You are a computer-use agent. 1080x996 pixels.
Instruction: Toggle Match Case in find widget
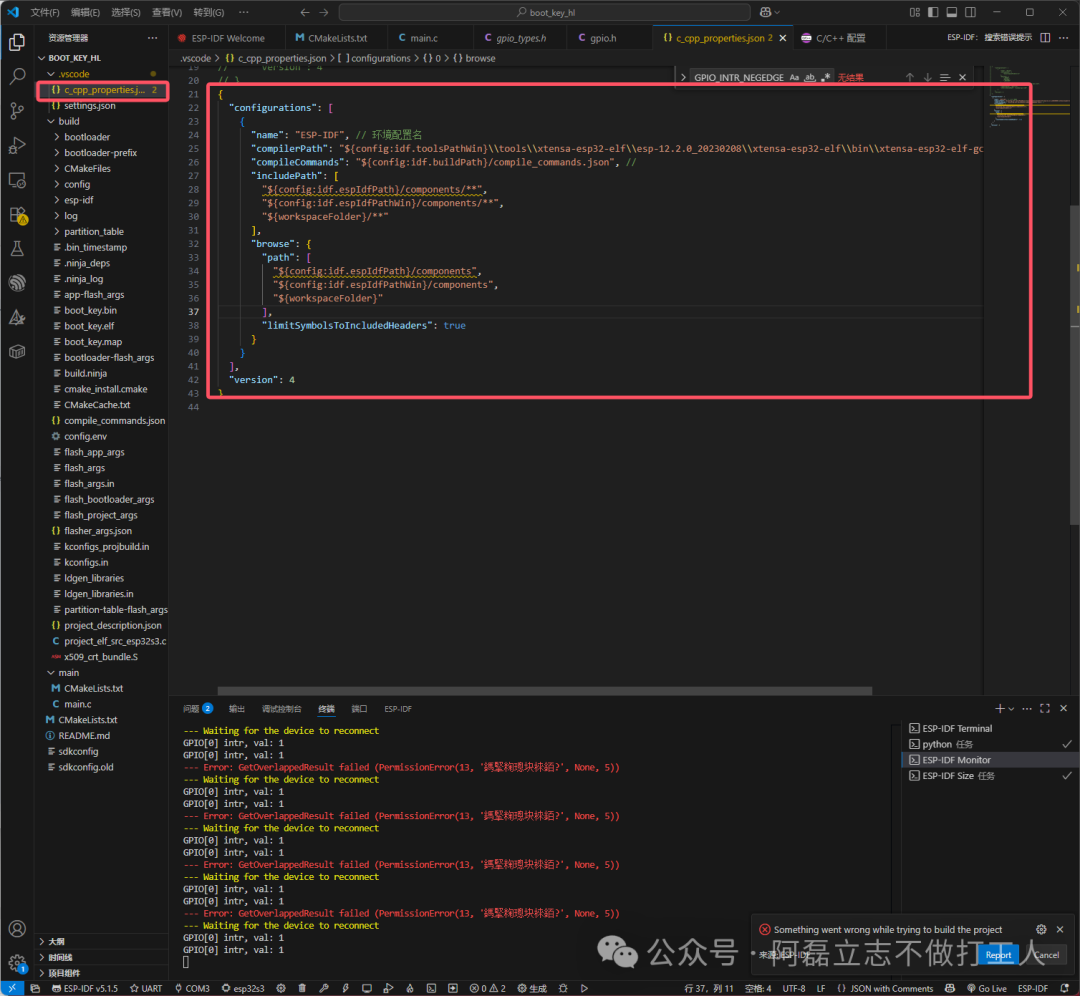pyautogui.click(x=794, y=77)
